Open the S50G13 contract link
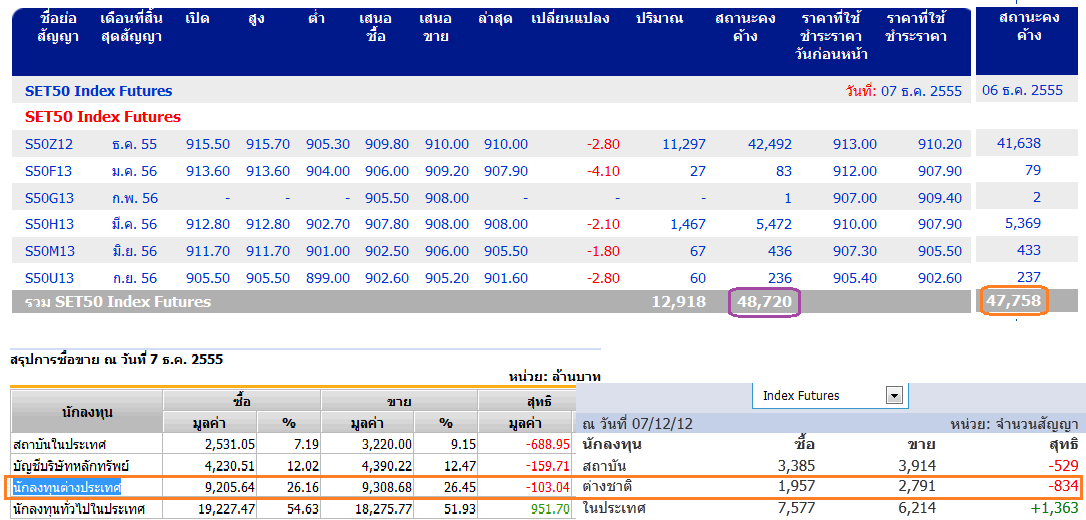The image size is (1086, 520). tap(49, 198)
